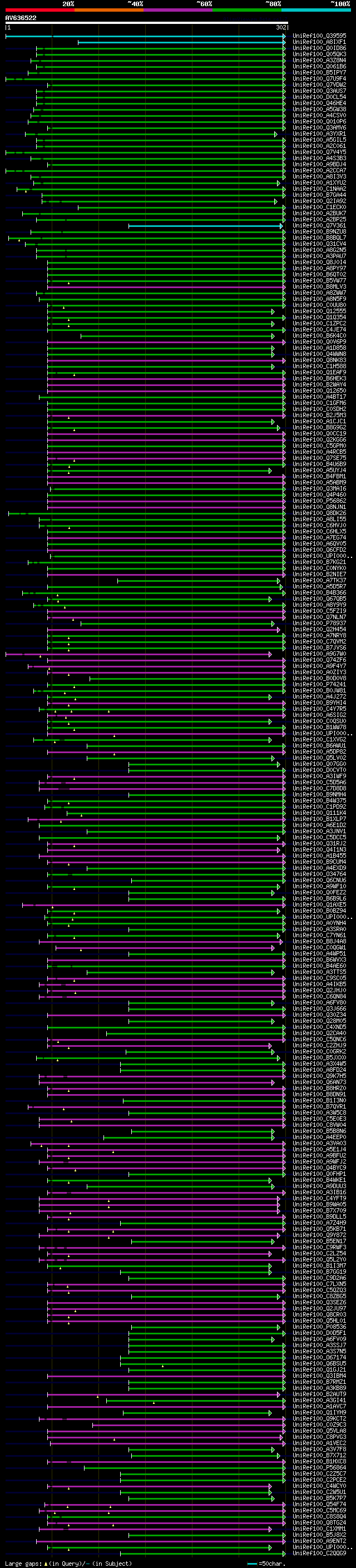
Task: Select UniRef100_C1XMM1 label
Action: pyautogui.click(x=319, y=1529)
